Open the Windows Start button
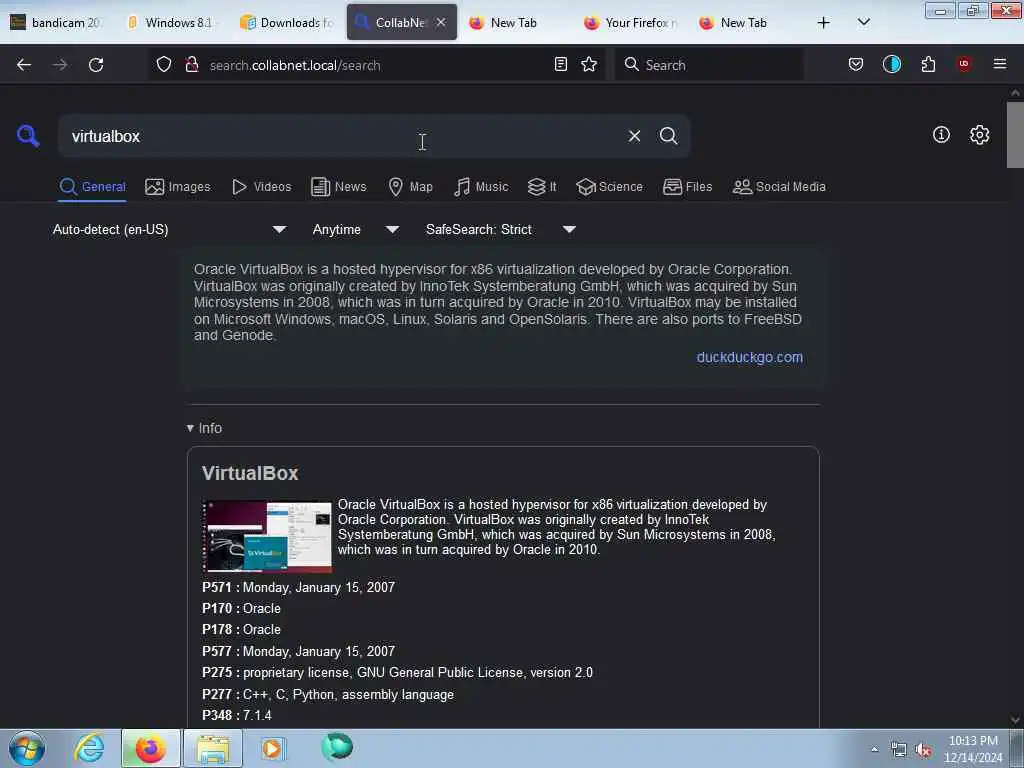 pyautogui.click(x=27, y=748)
